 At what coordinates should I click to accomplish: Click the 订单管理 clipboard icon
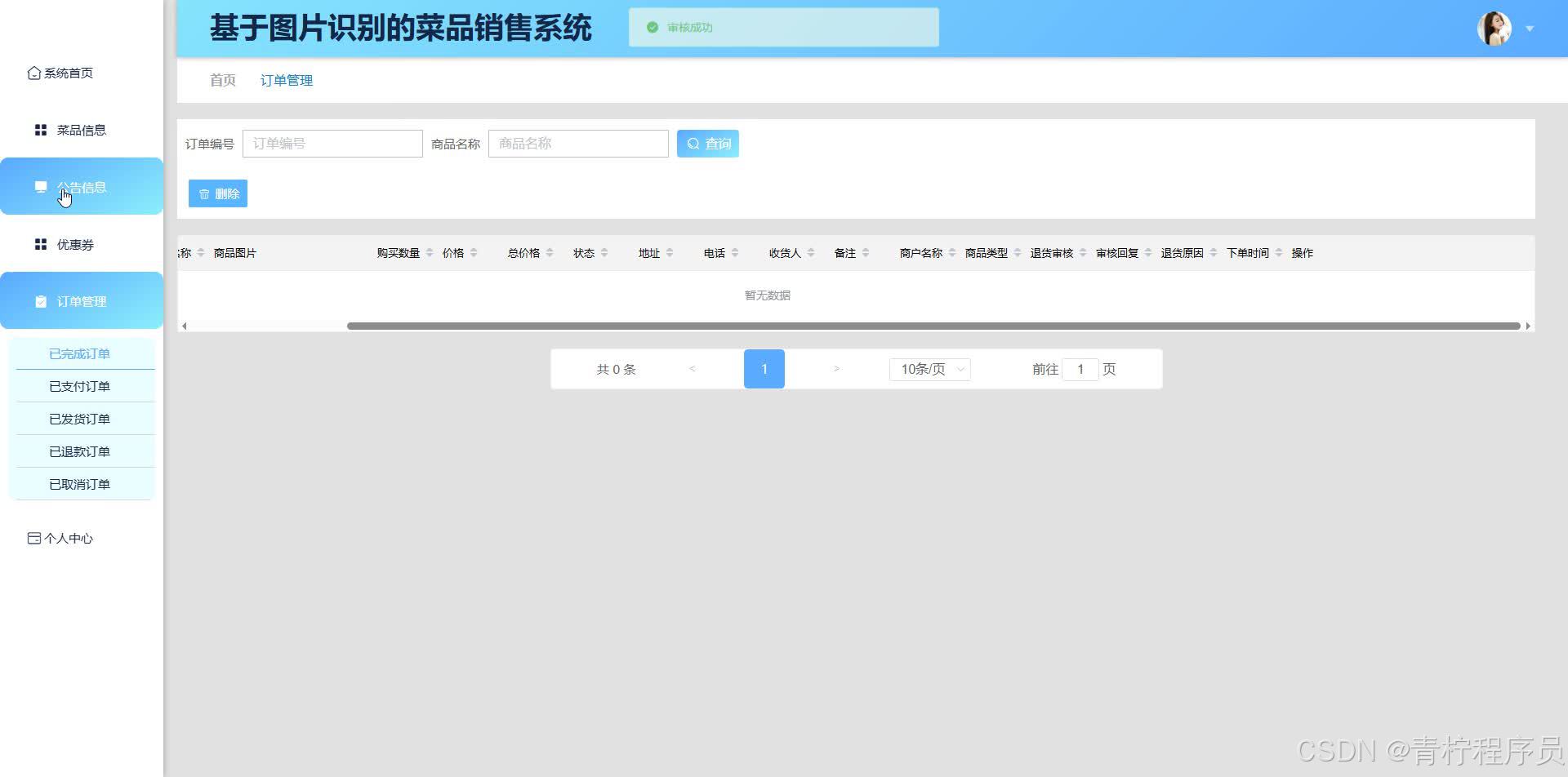(x=40, y=300)
